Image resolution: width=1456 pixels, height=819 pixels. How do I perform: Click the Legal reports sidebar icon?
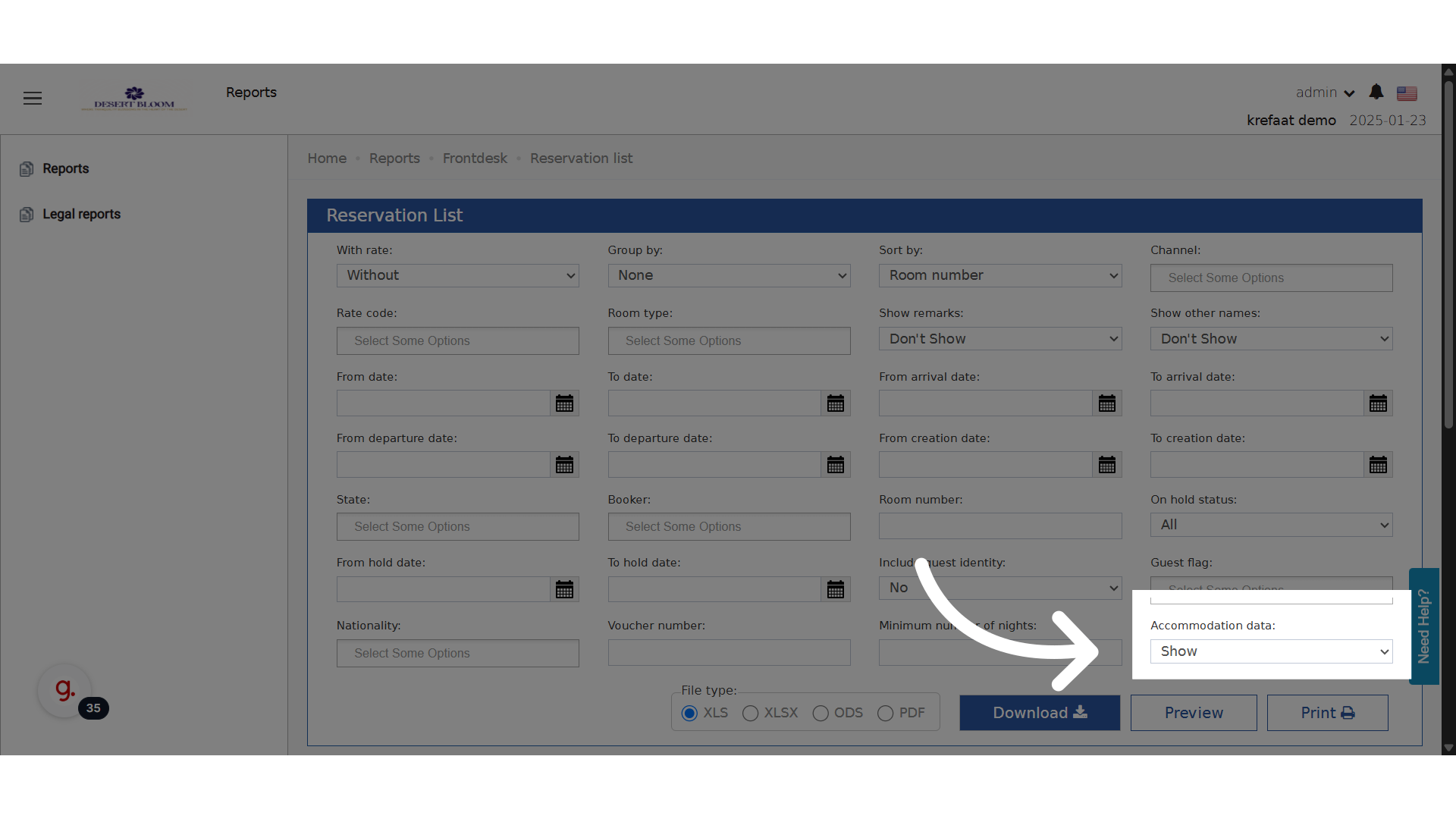27,215
